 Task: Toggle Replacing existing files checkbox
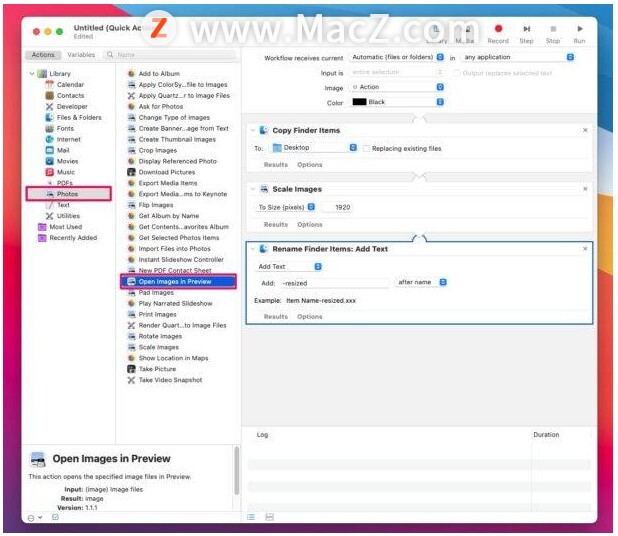[x=366, y=149]
